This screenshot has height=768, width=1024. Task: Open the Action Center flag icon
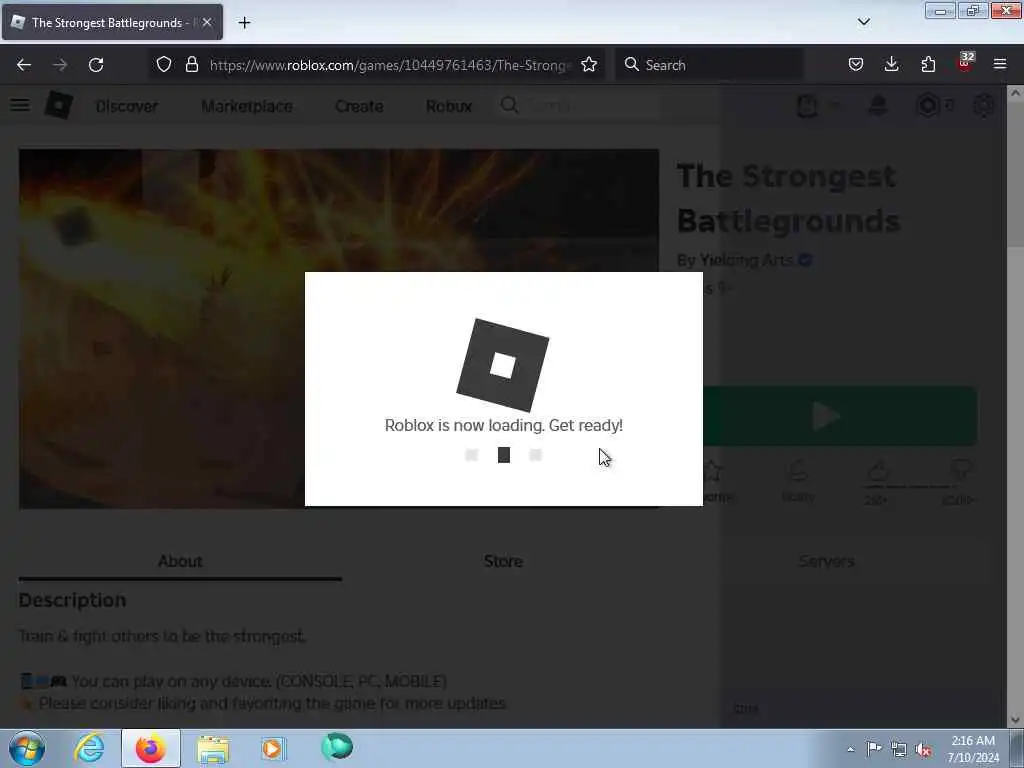tap(874, 749)
